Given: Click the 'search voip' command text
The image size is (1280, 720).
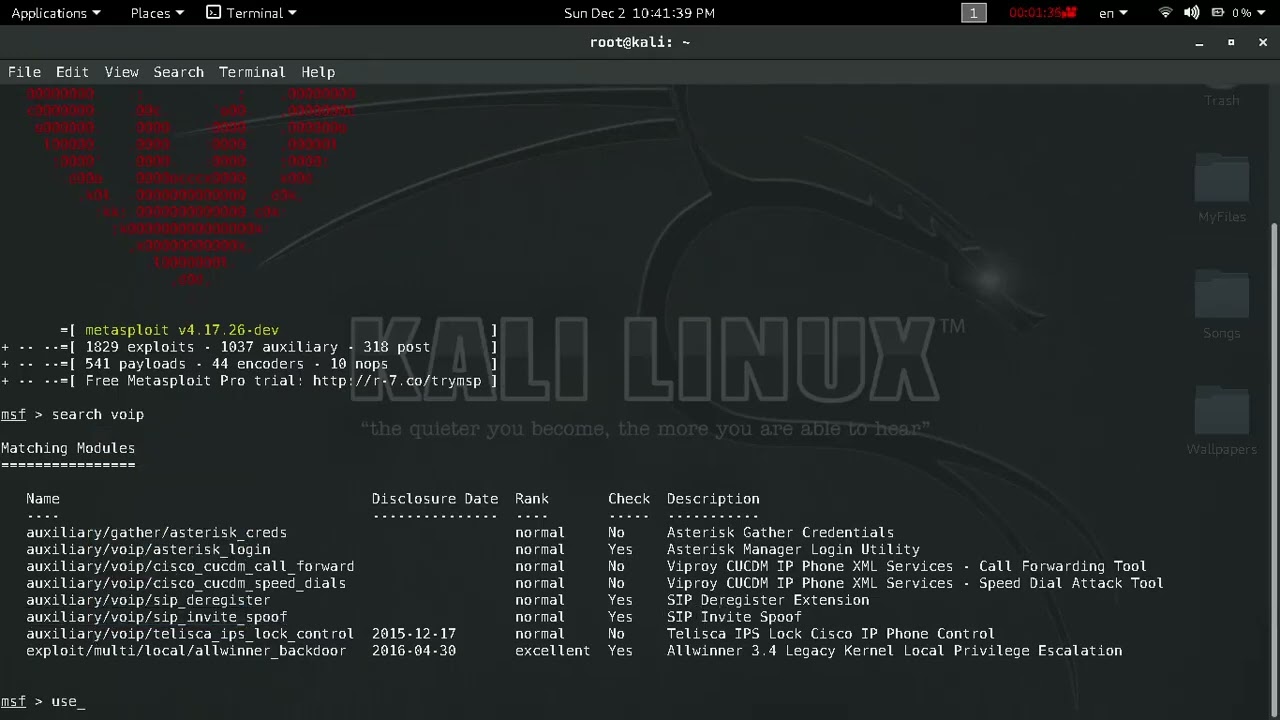Looking at the screenshot, I should 98,415.
